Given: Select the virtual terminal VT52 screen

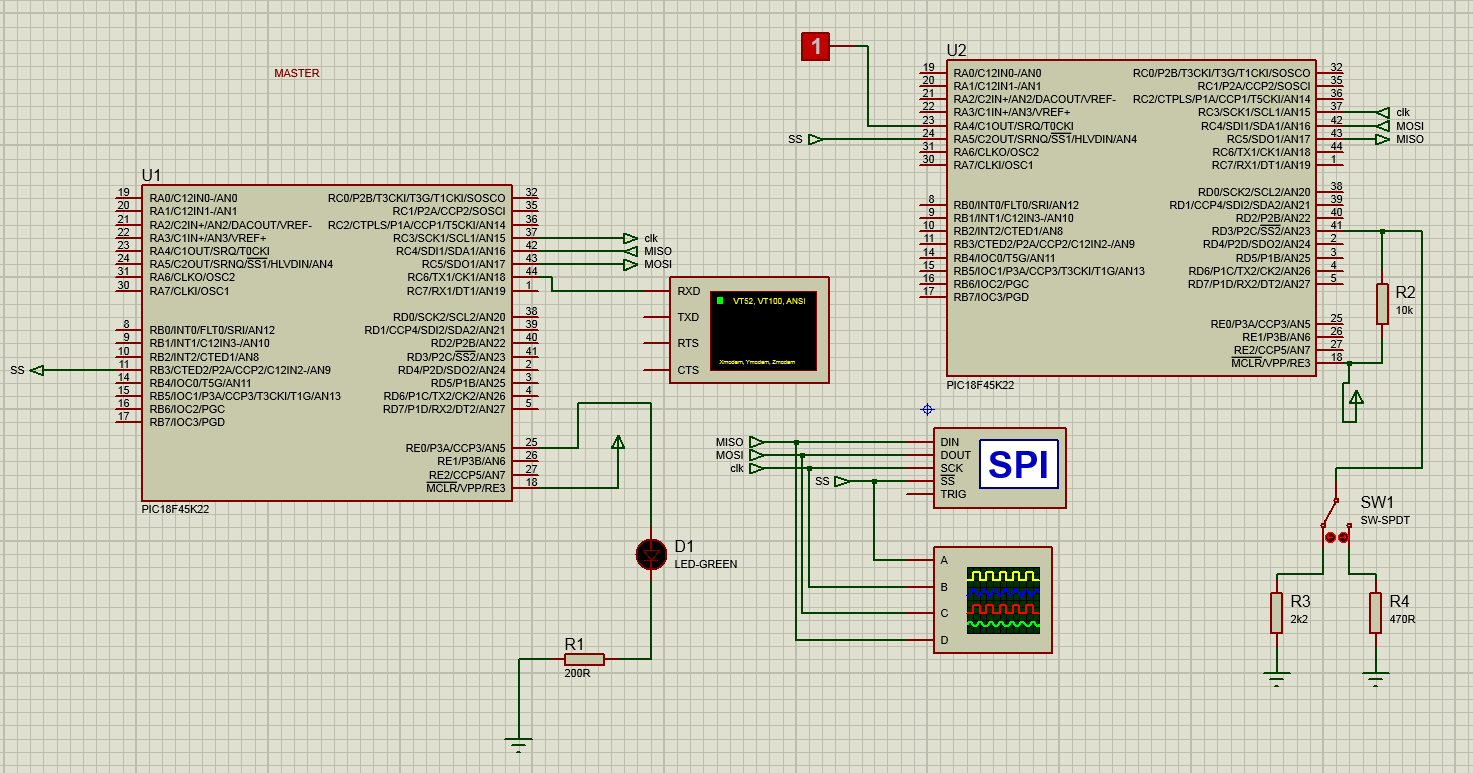Looking at the screenshot, I should click(764, 329).
